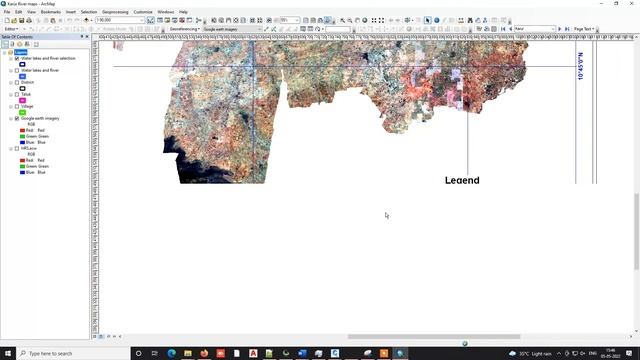Click the green Village symbol swatch

(22, 112)
